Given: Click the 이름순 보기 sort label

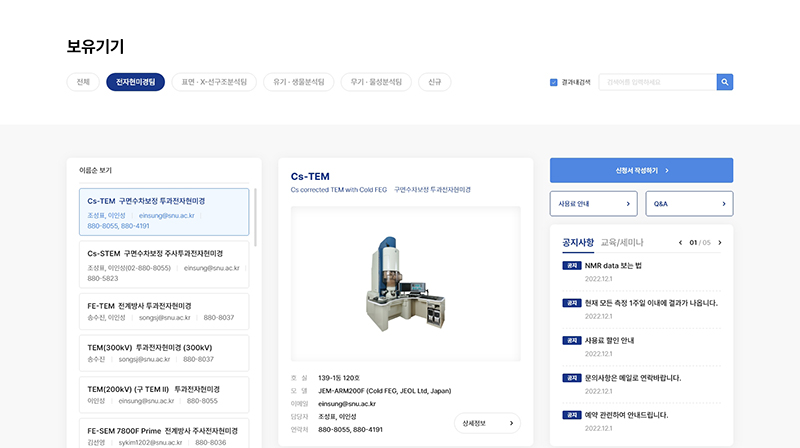Looking at the screenshot, I should tap(95, 170).
